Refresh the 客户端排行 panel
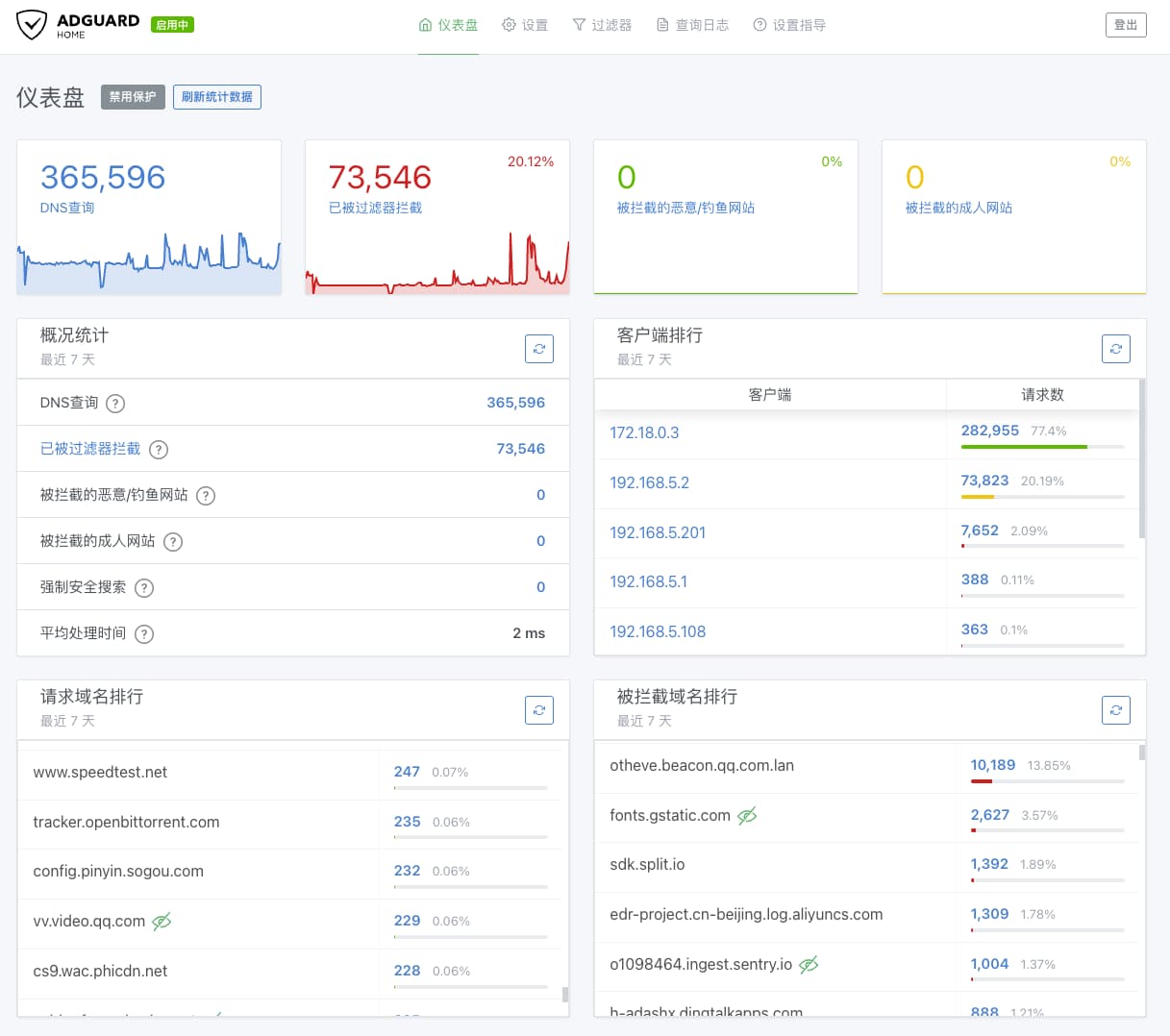 1115,349
